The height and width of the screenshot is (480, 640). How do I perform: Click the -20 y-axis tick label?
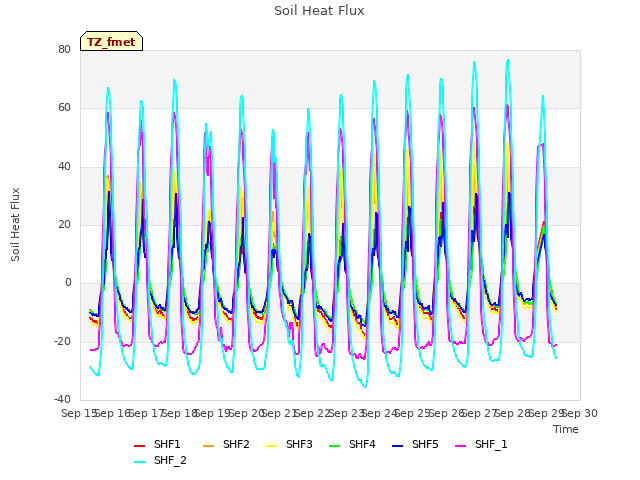(x=62, y=341)
